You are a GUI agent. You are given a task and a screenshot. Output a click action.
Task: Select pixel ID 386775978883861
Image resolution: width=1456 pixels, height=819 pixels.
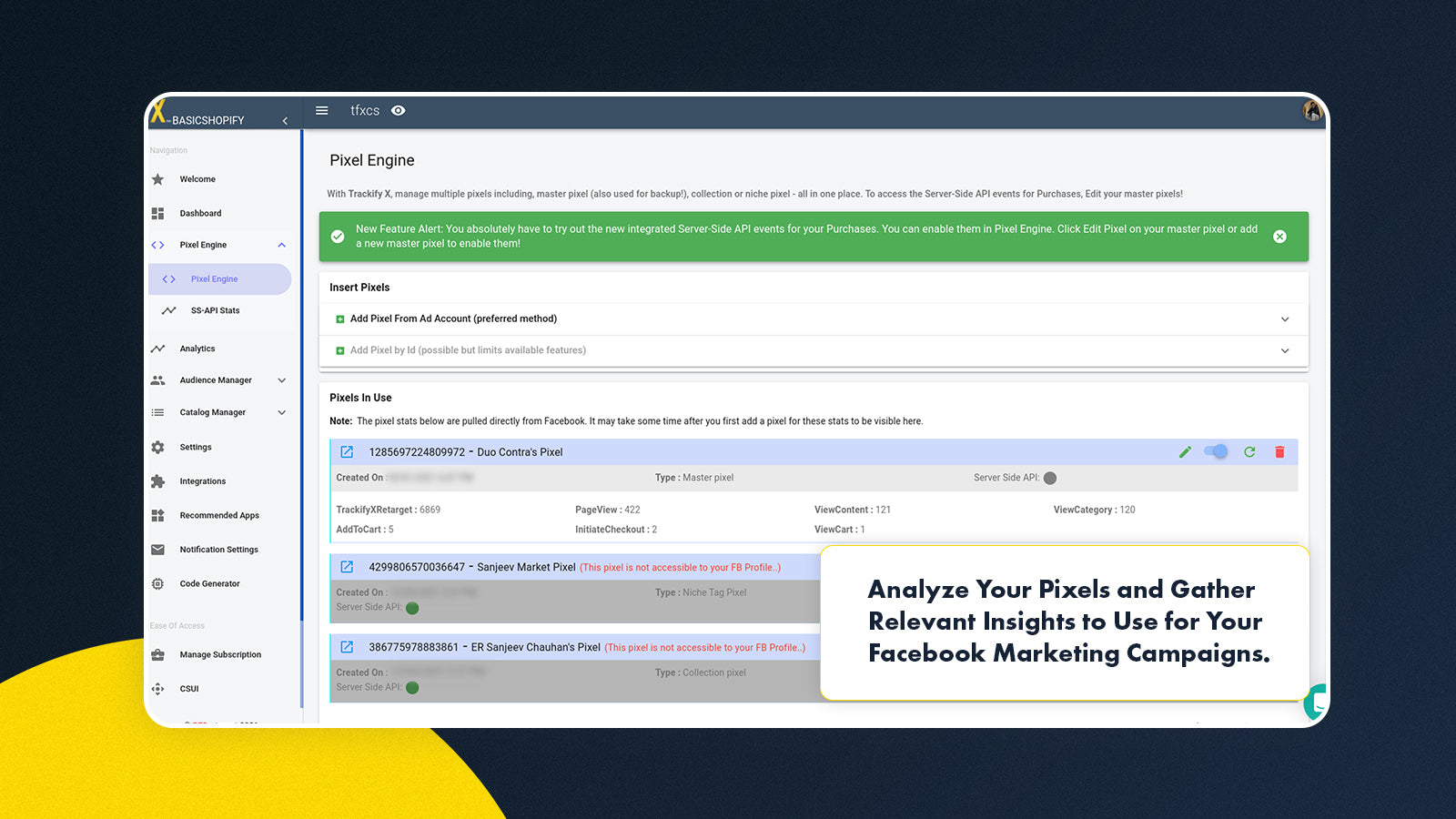click(x=413, y=647)
